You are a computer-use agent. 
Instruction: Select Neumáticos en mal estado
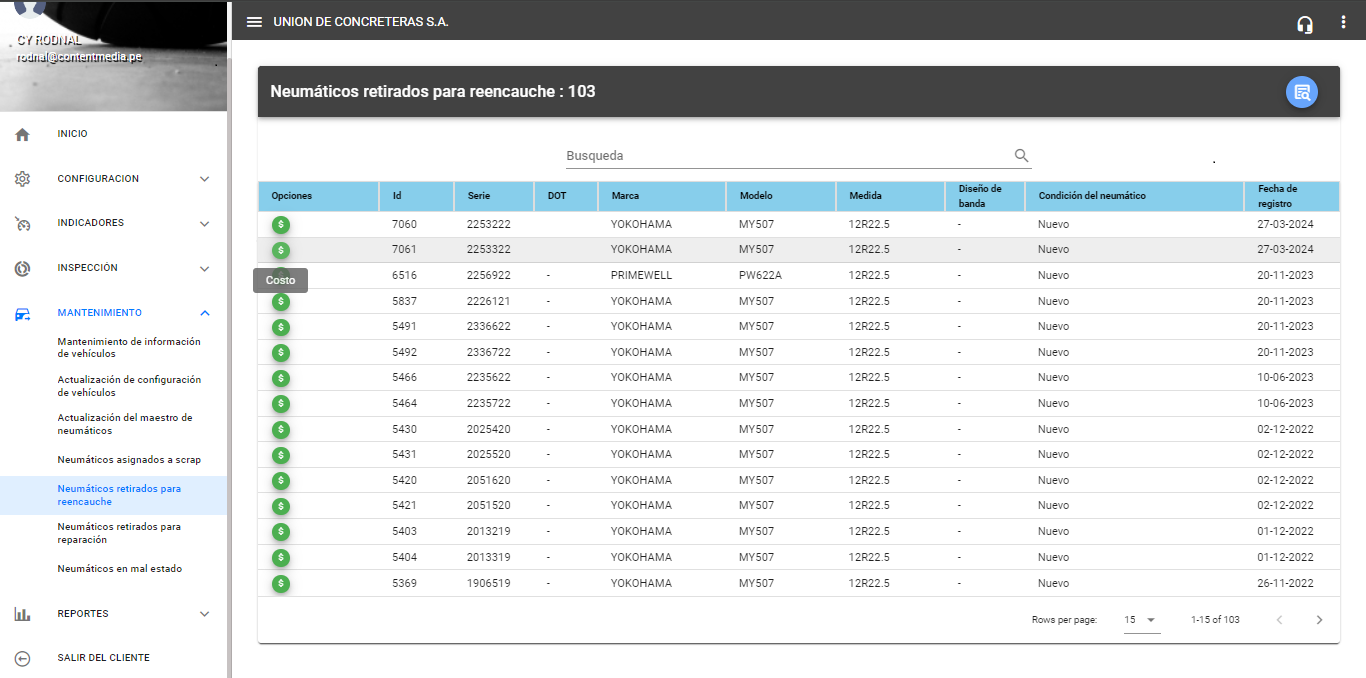click(120, 569)
